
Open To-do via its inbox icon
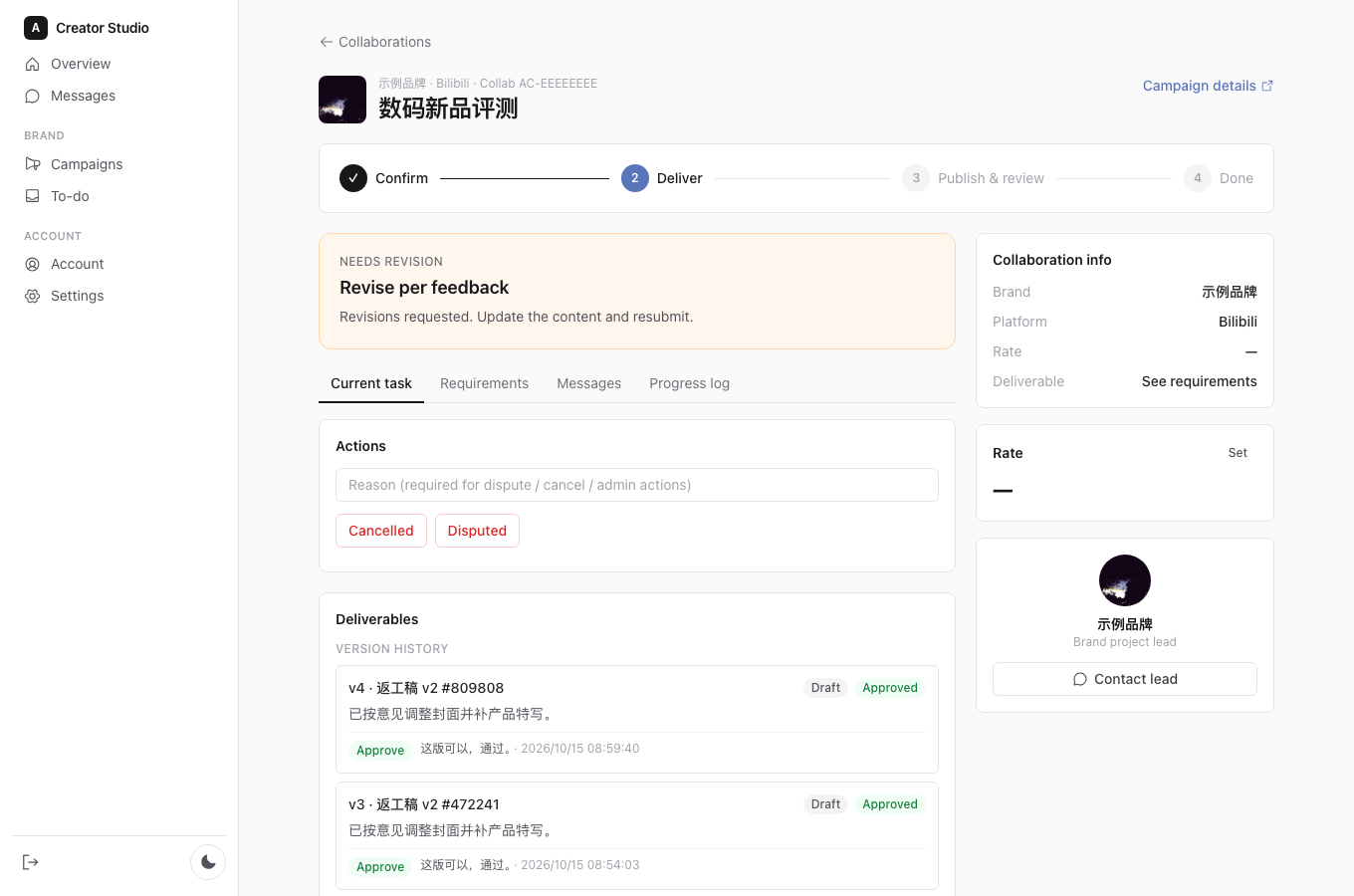click(32, 196)
